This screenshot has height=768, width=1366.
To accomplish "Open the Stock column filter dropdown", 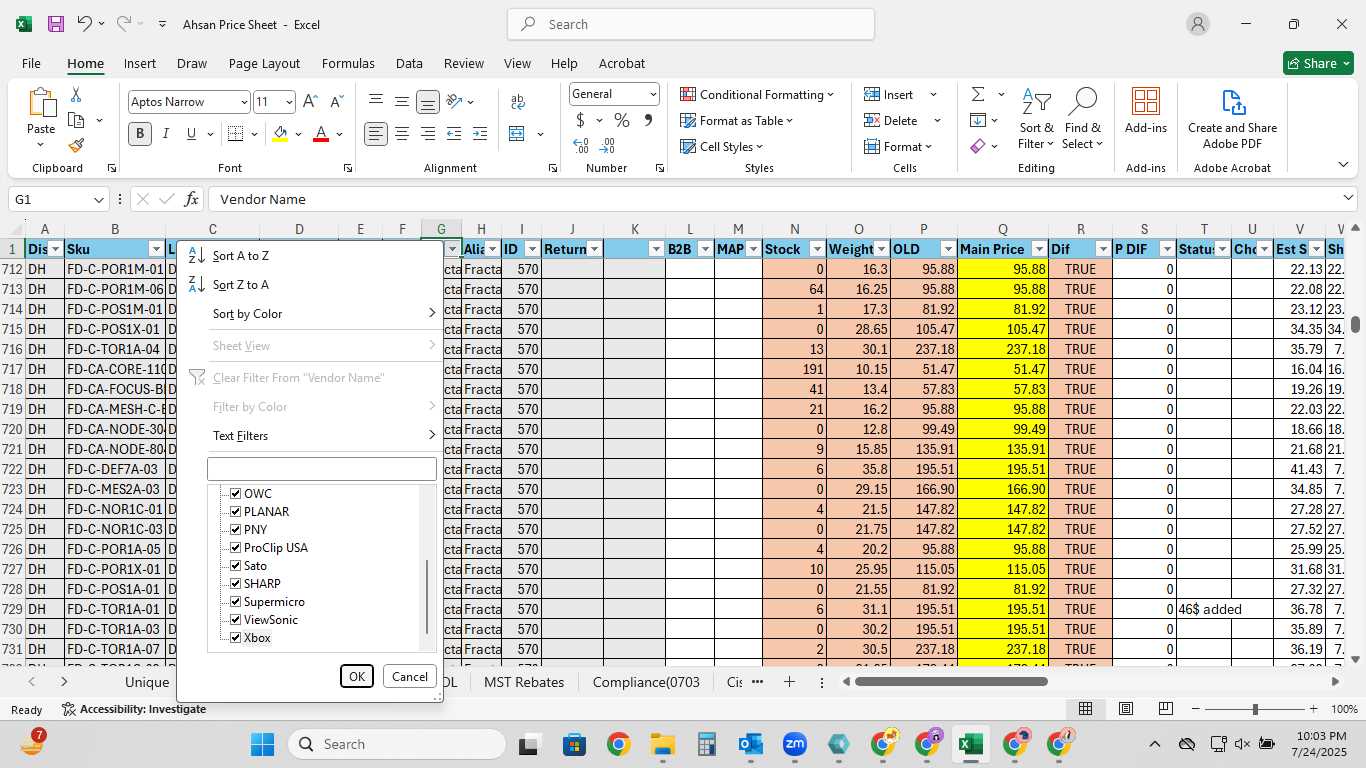I will pyautogui.click(x=817, y=249).
